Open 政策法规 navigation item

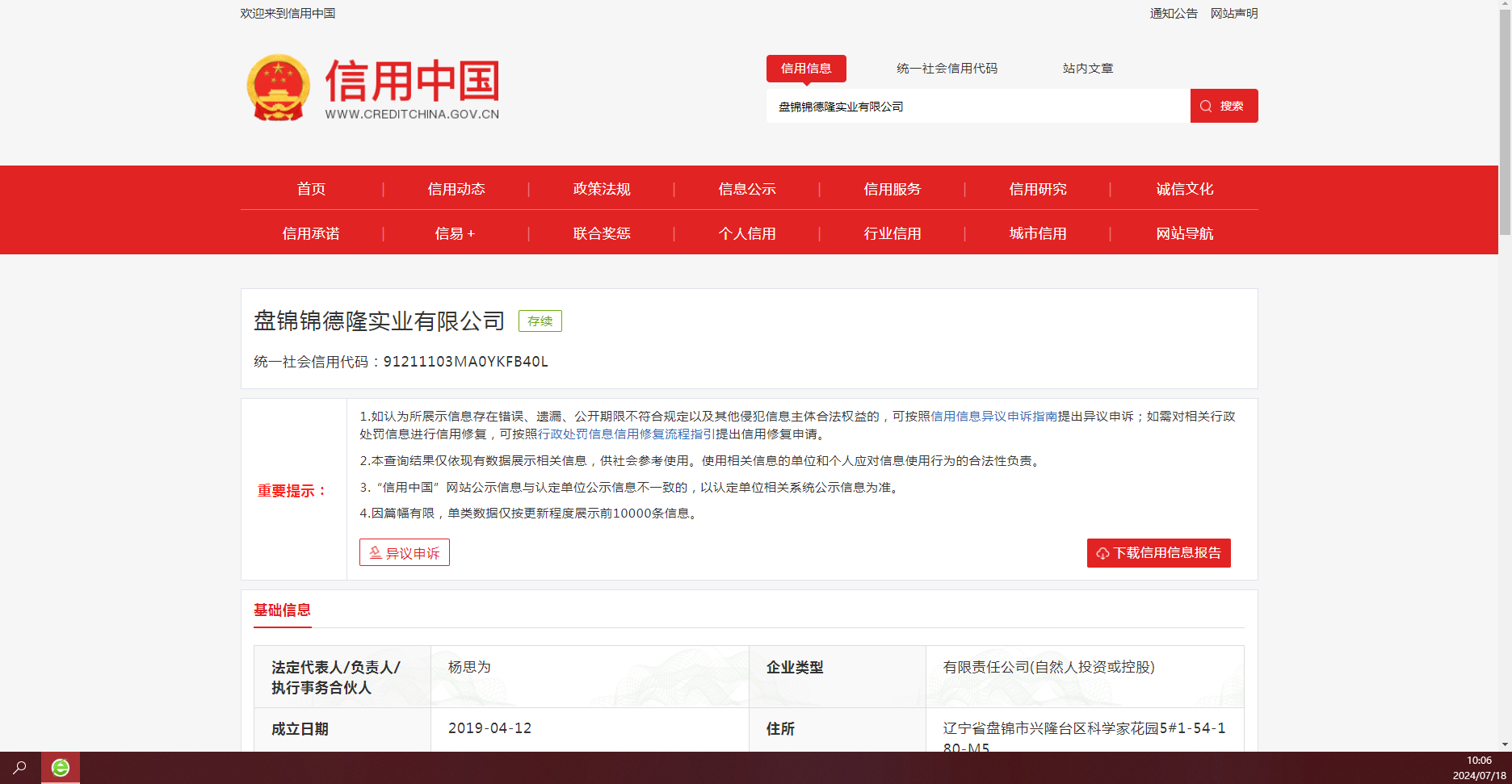click(602, 189)
